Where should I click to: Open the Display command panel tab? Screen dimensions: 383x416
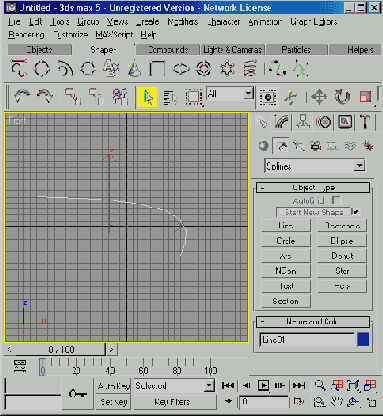tap(344, 122)
